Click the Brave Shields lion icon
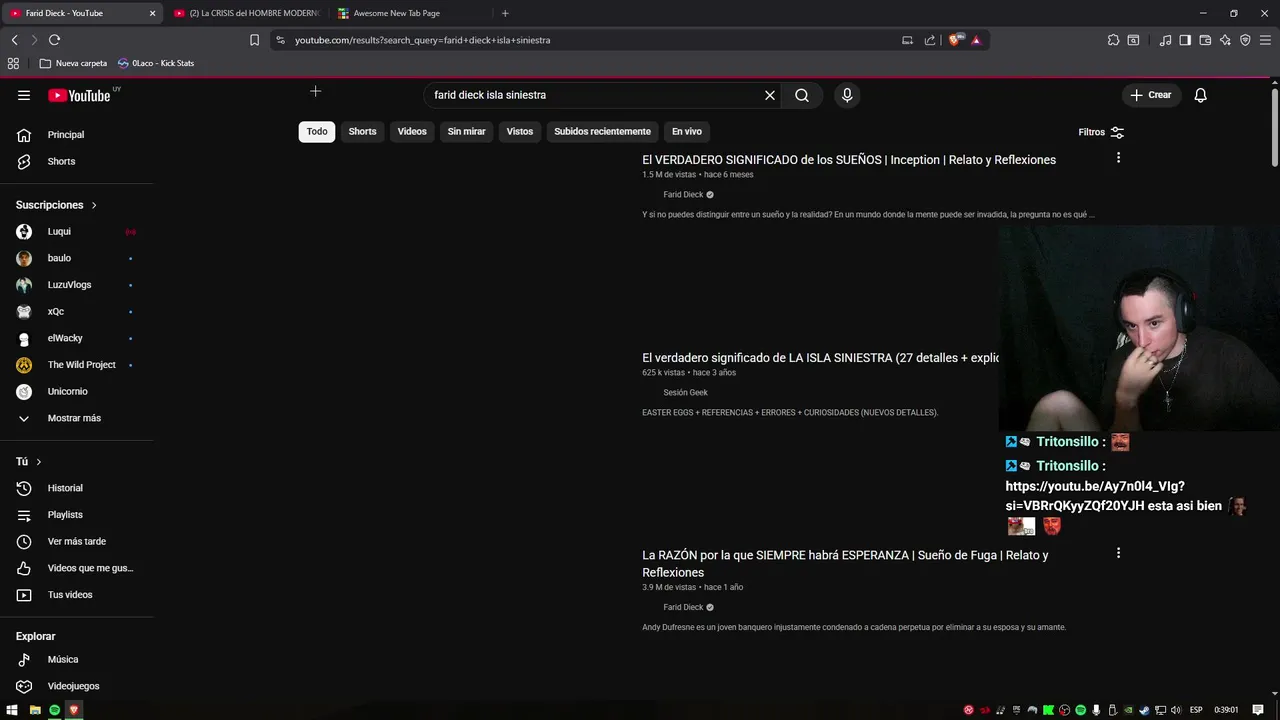 (x=955, y=40)
